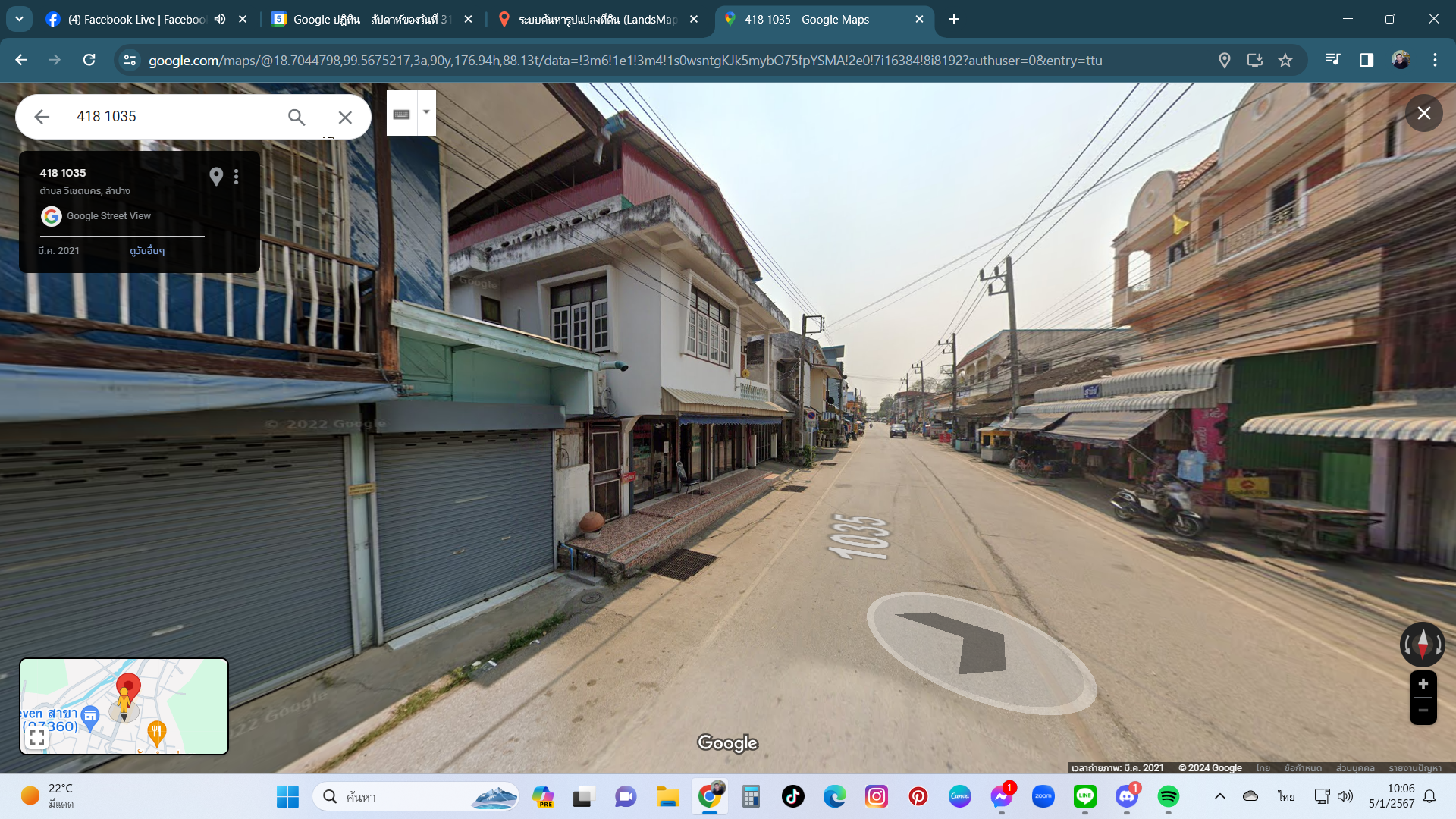1456x819 pixels.
Task: Zoom out with the minus button
Action: 1423,711
